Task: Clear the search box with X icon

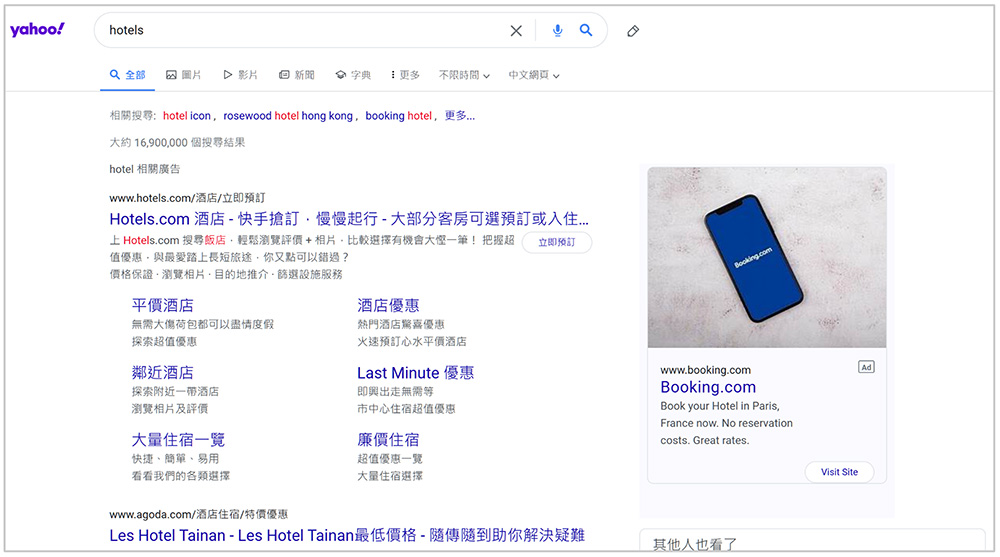Action: click(x=516, y=31)
